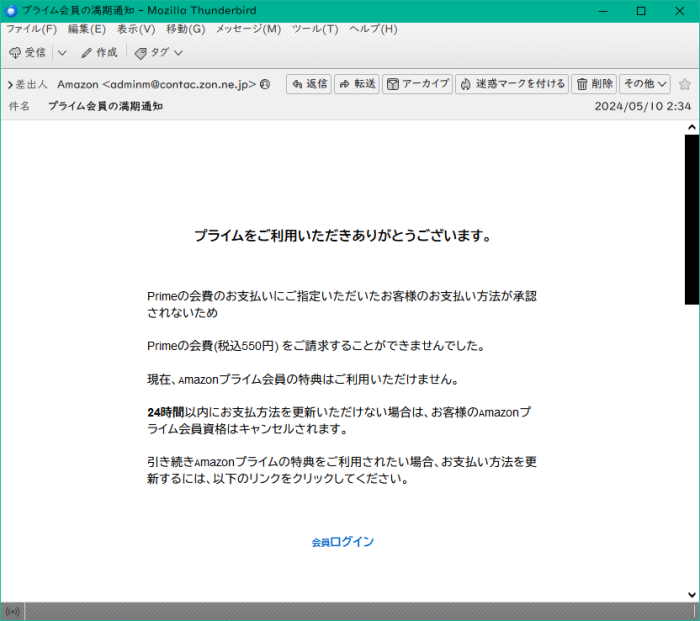Archive the message with アーカイブ button

418,84
